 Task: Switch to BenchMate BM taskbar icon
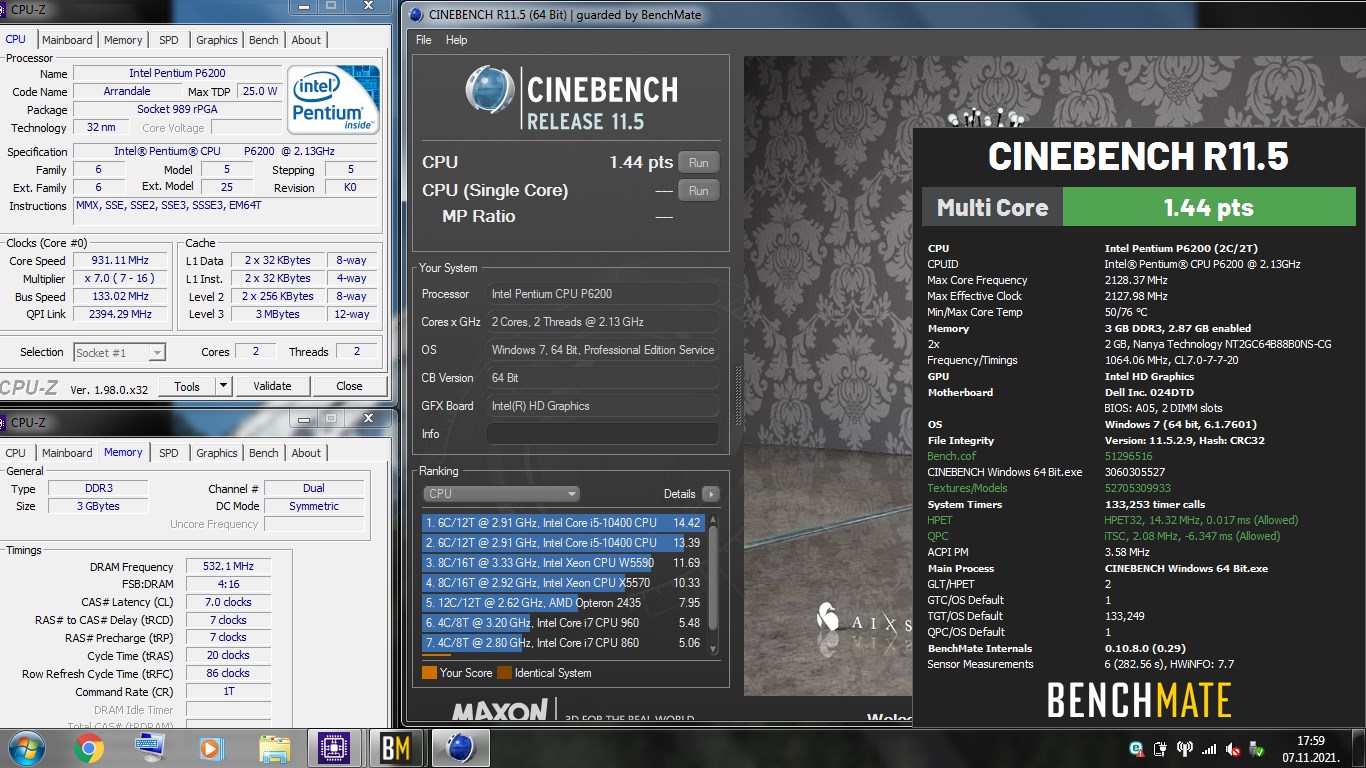pyautogui.click(x=396, y=748)
